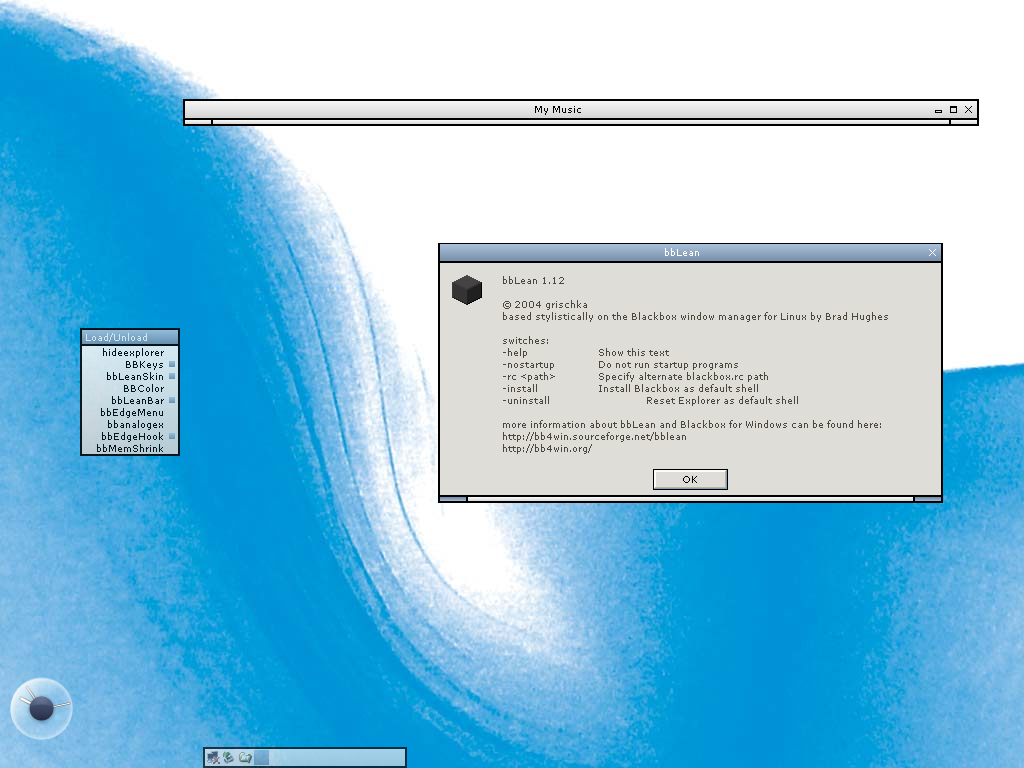Click the My Music title bar

(557, 110)
